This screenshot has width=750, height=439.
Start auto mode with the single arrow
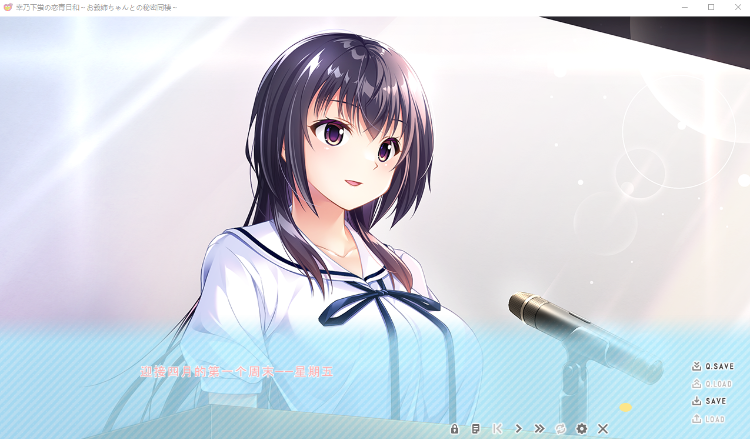pos(518,429)
